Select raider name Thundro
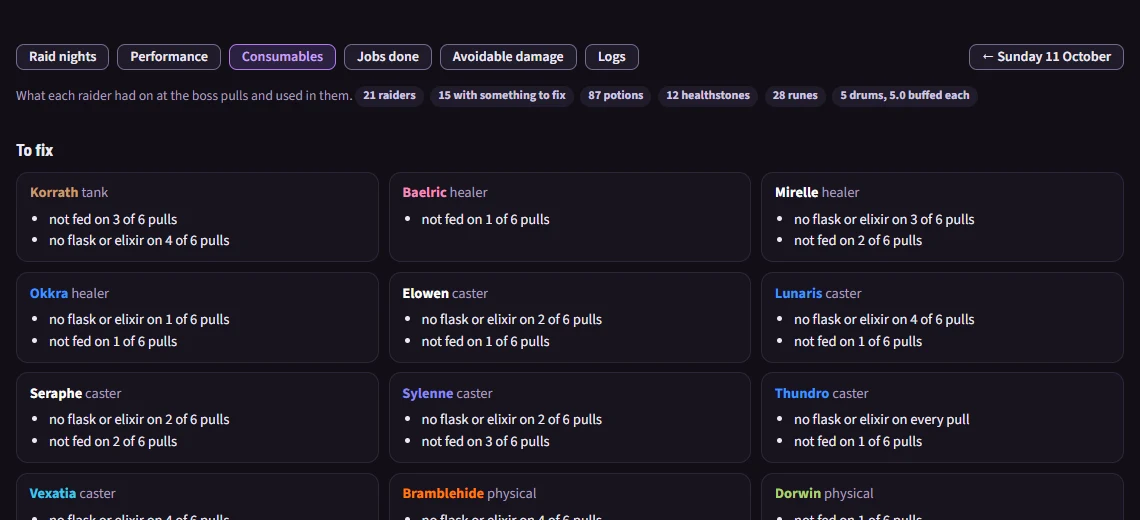Image resolution: width=1140 pixels, height=520 pixels. 802,393
